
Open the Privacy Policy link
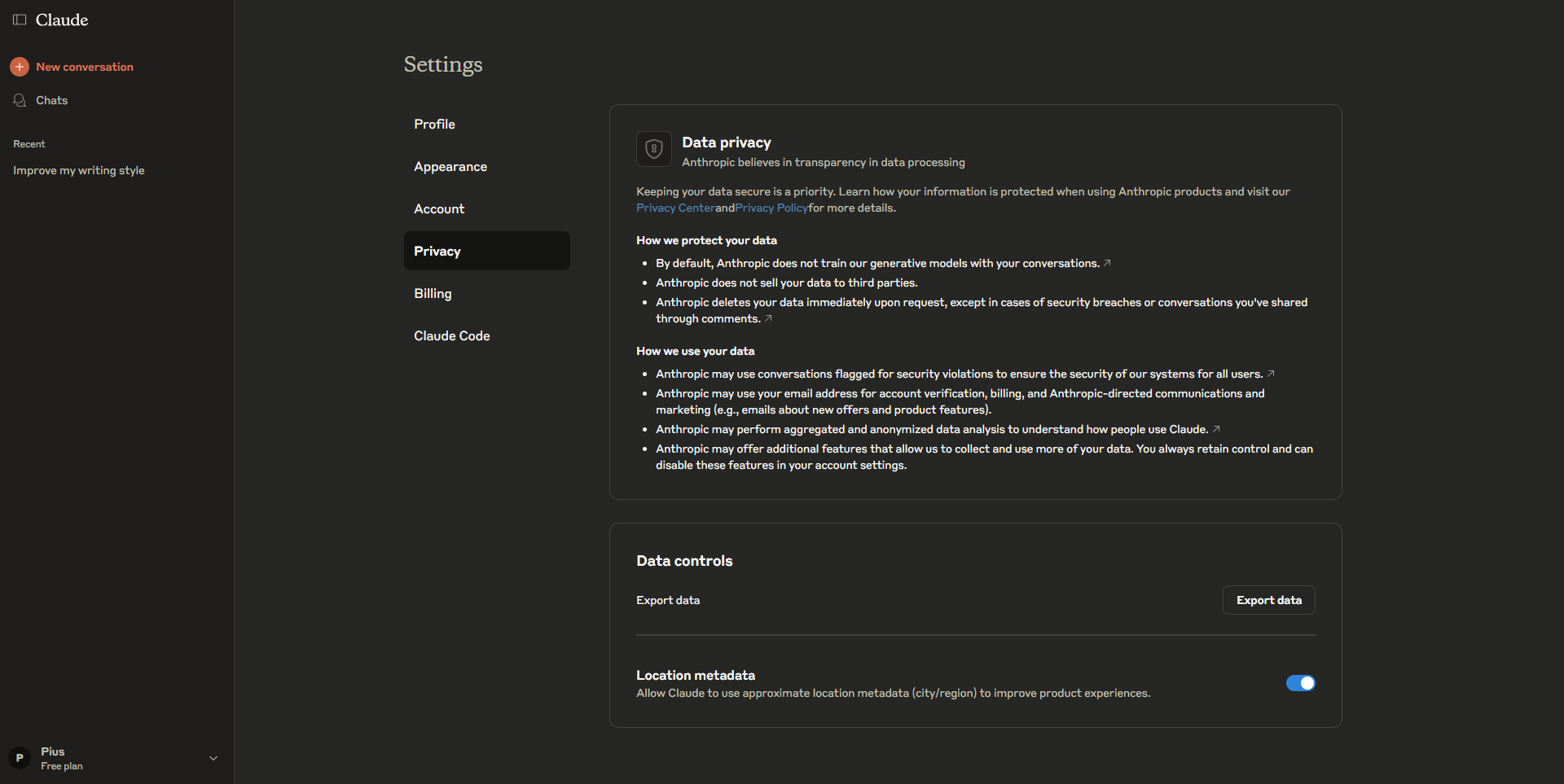[x=771, y=208]
